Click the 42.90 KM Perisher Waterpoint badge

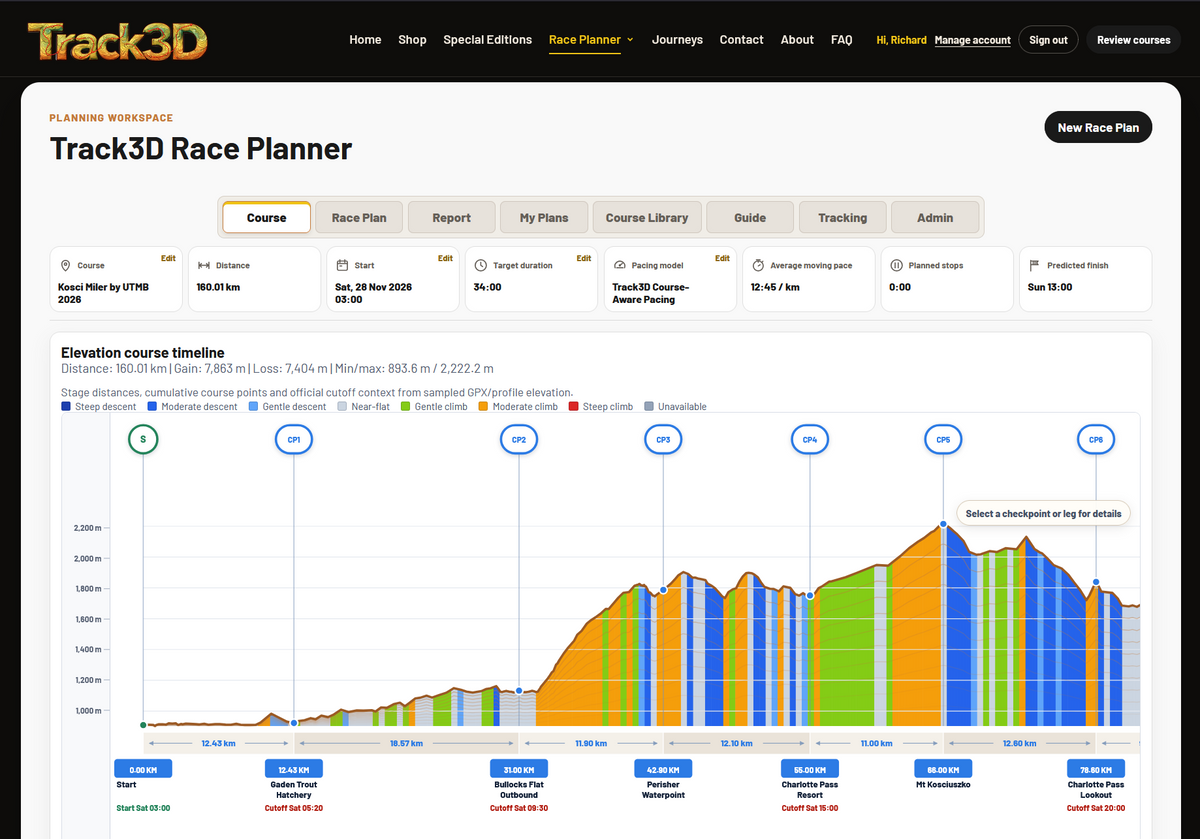click(663, 769)
